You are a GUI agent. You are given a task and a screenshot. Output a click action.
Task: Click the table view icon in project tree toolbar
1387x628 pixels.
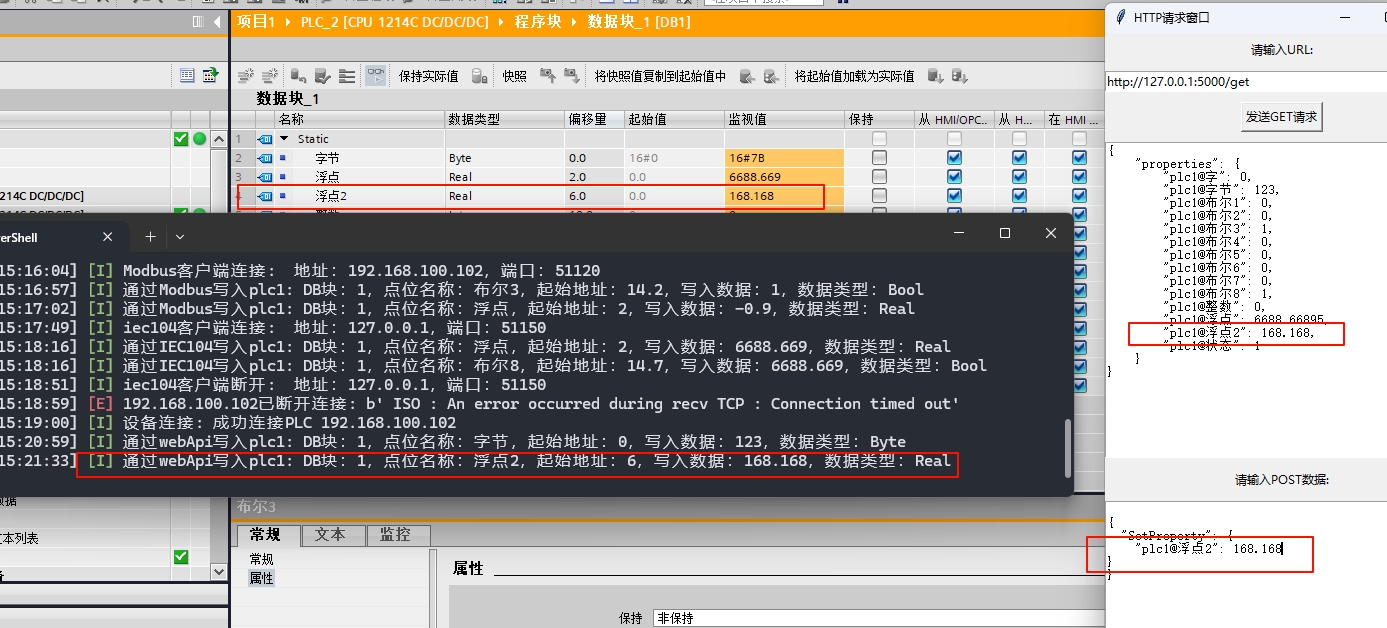coord(188,75)
